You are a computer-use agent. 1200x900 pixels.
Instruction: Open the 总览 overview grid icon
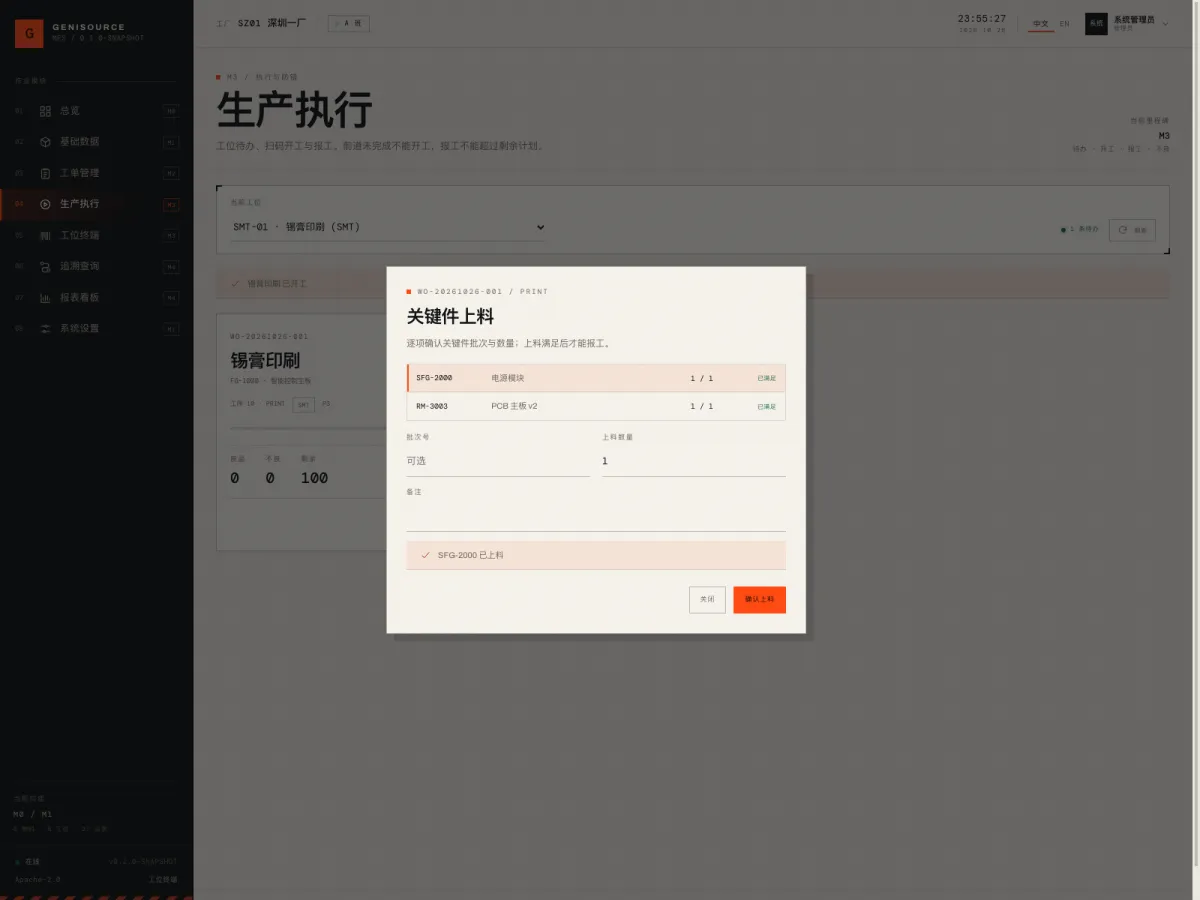point(45,111)
